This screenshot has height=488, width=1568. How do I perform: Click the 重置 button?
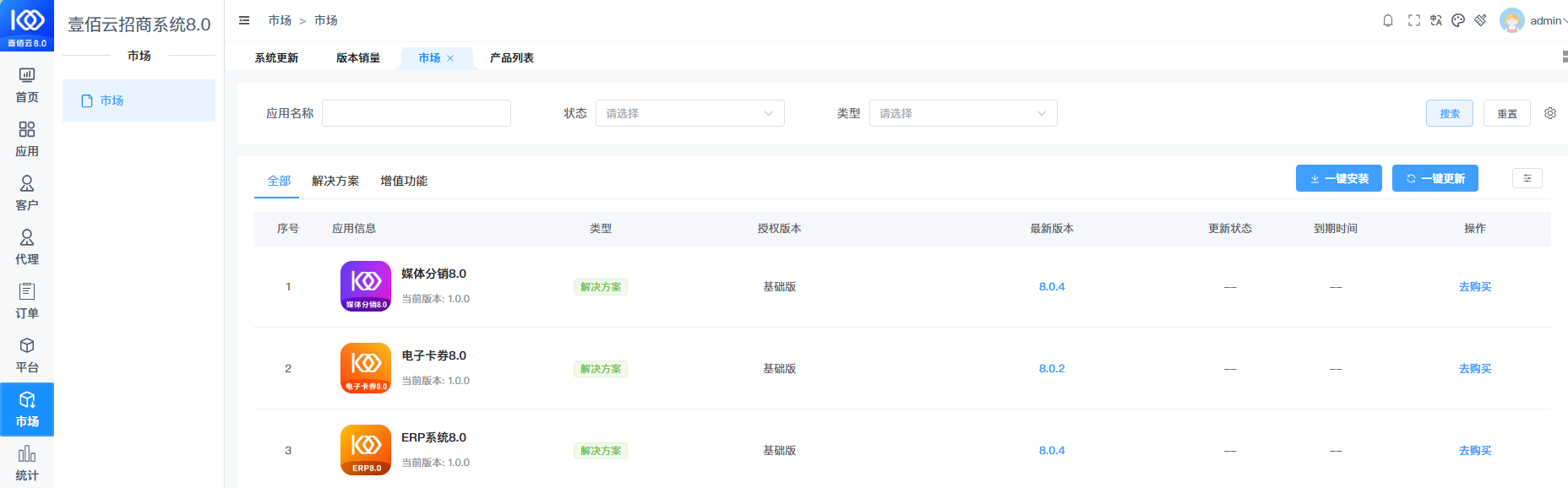tap(1507, 113)
